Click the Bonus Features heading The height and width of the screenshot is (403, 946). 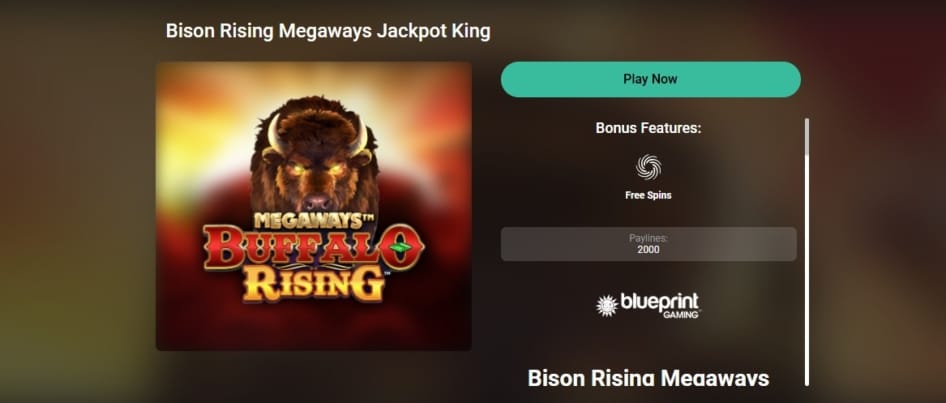tap(648, 128)
